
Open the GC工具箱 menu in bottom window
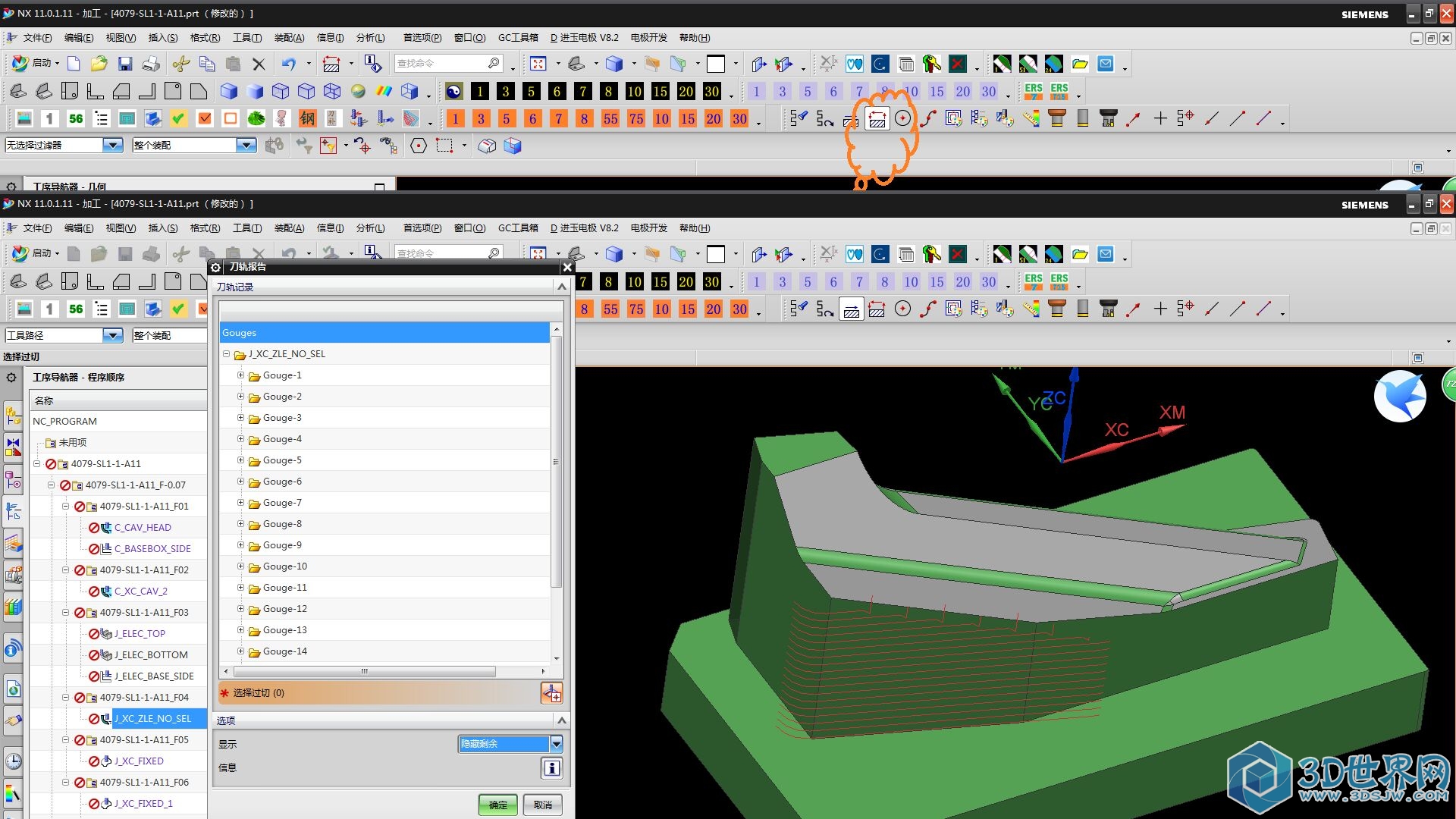[518, 227]
